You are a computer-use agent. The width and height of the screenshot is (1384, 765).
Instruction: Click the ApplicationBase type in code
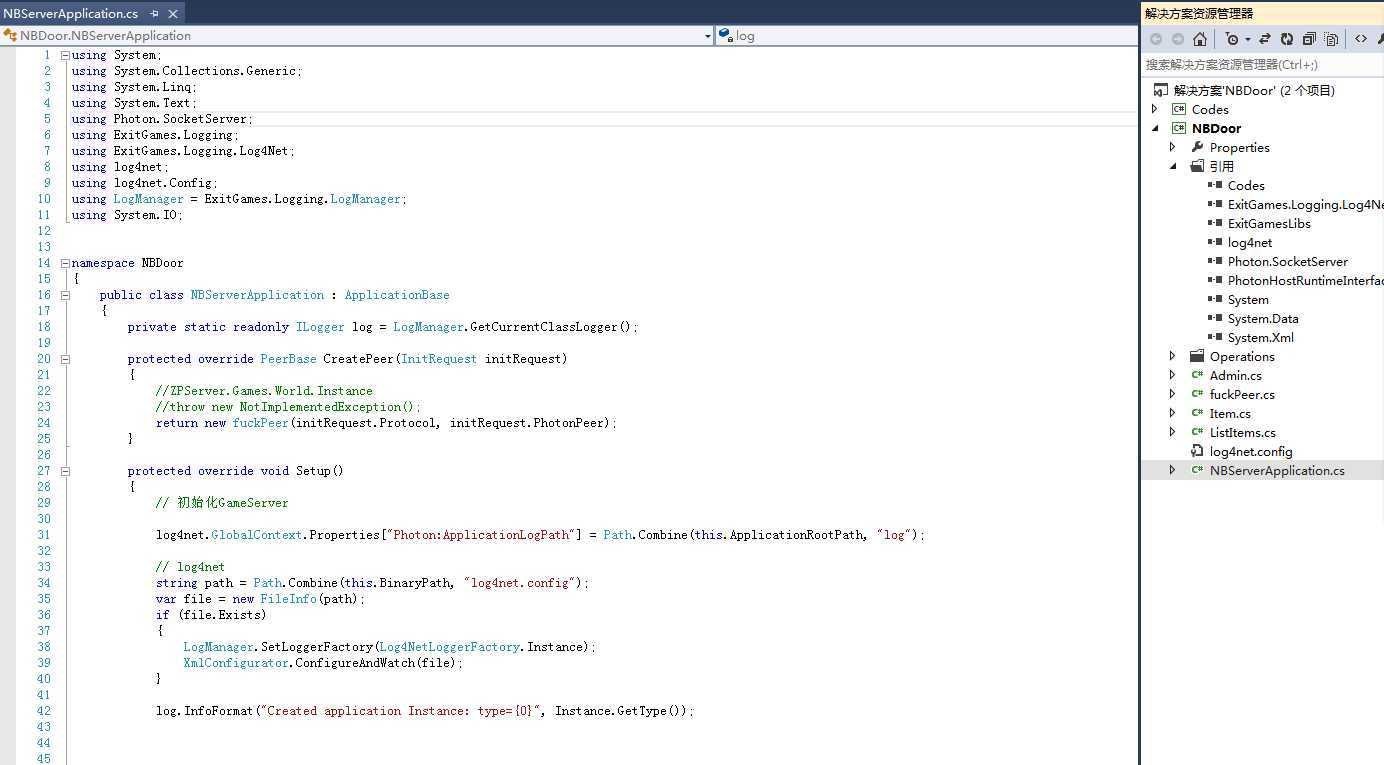pyautogui.click(x=397, y=295)
